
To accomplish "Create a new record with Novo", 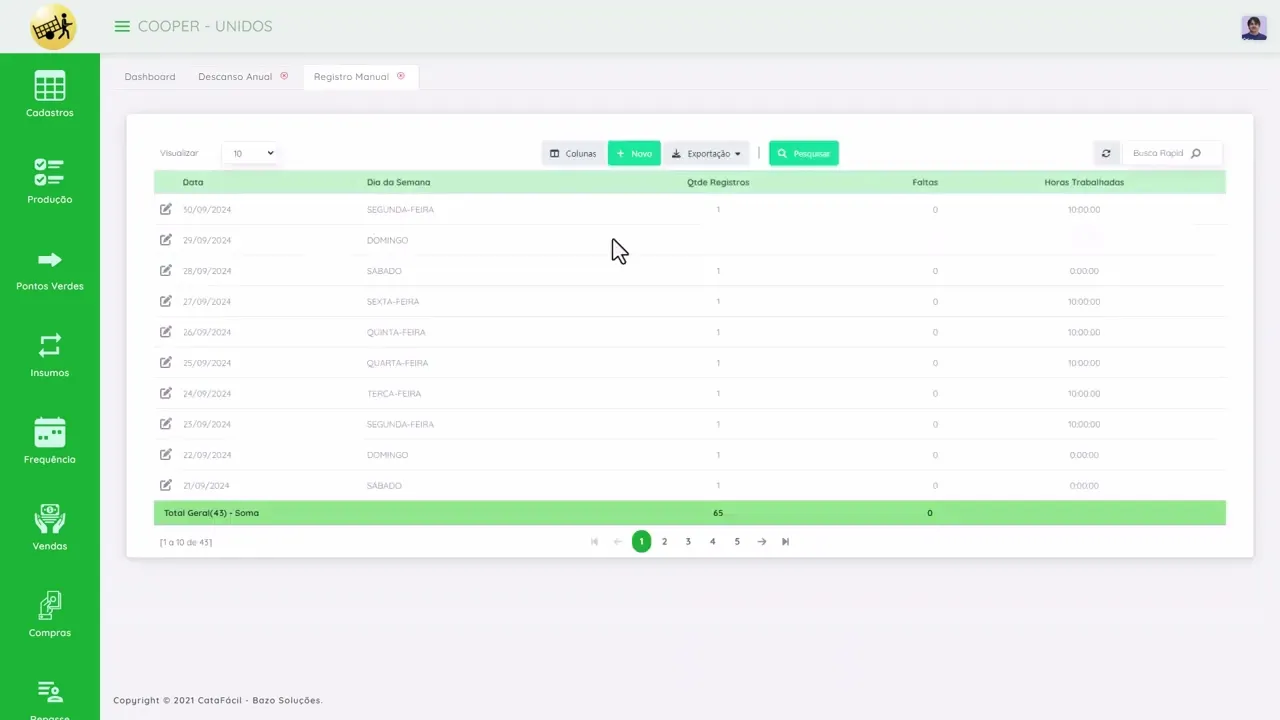I will pos(634,153).
